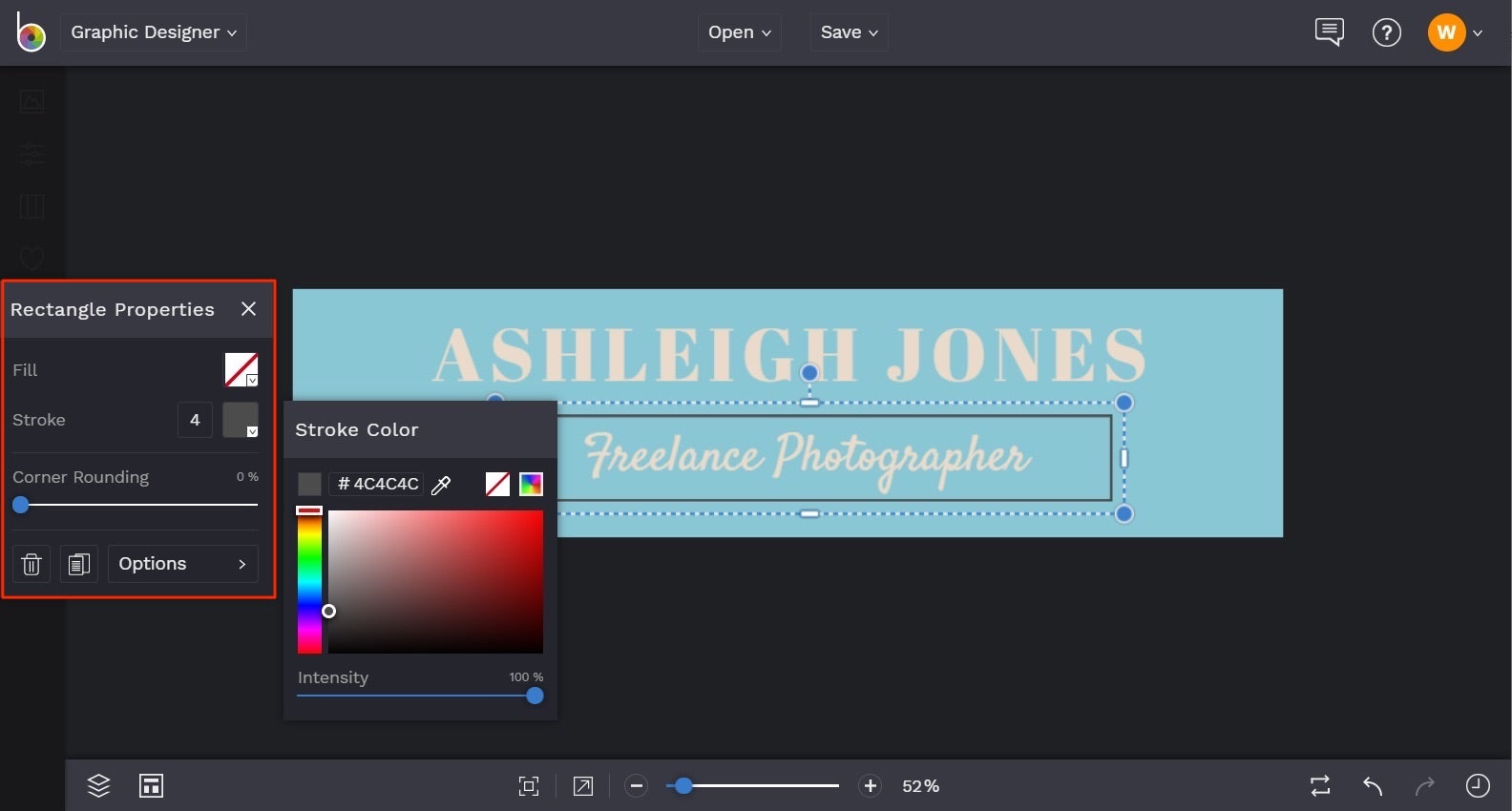Click the rotation handle above the rectangle

click(809, 372)
